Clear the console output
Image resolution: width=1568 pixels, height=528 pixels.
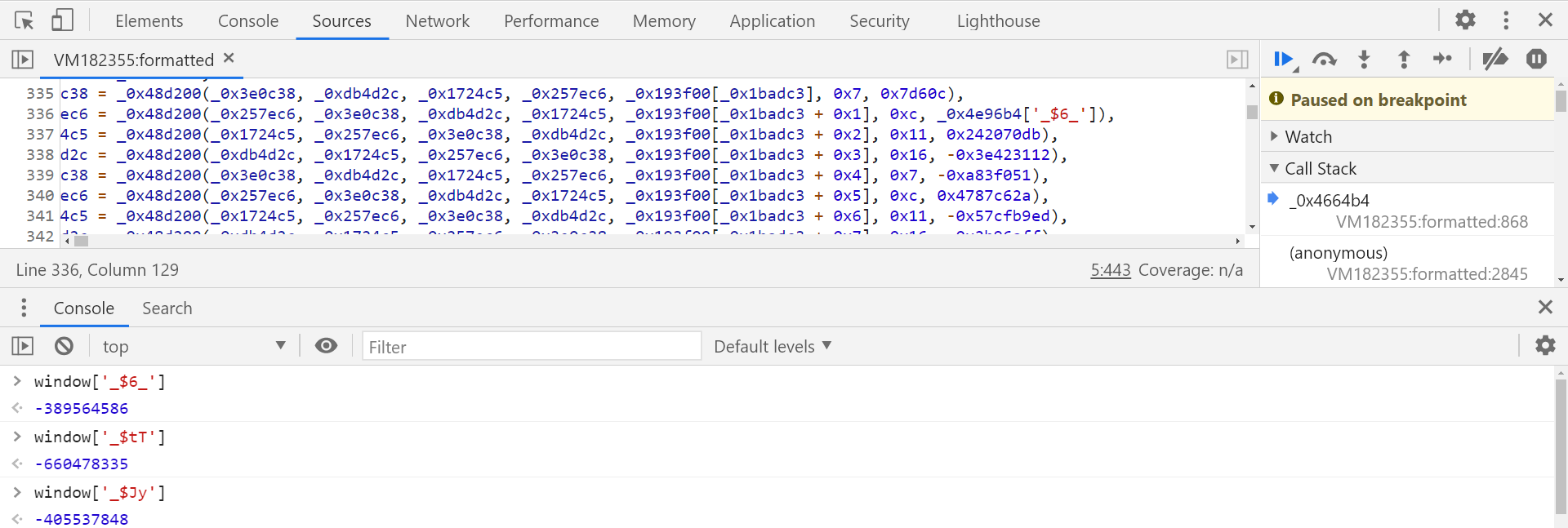click(x=64, y=346)
